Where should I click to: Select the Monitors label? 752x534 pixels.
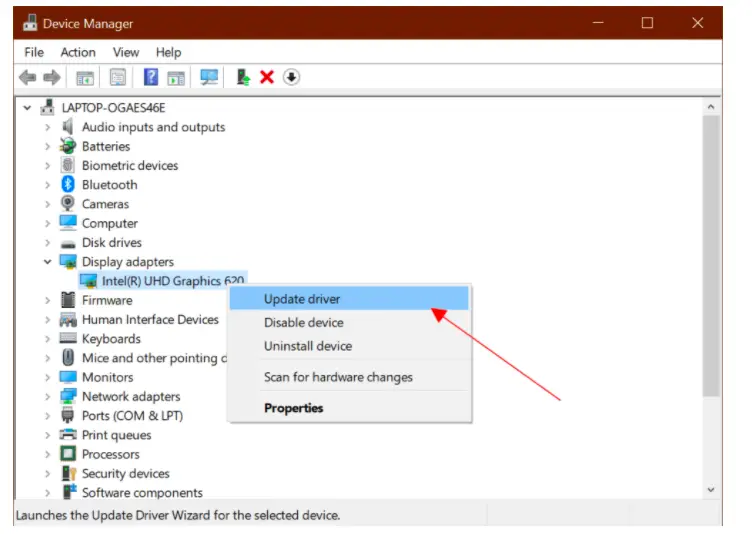point(107,377)
